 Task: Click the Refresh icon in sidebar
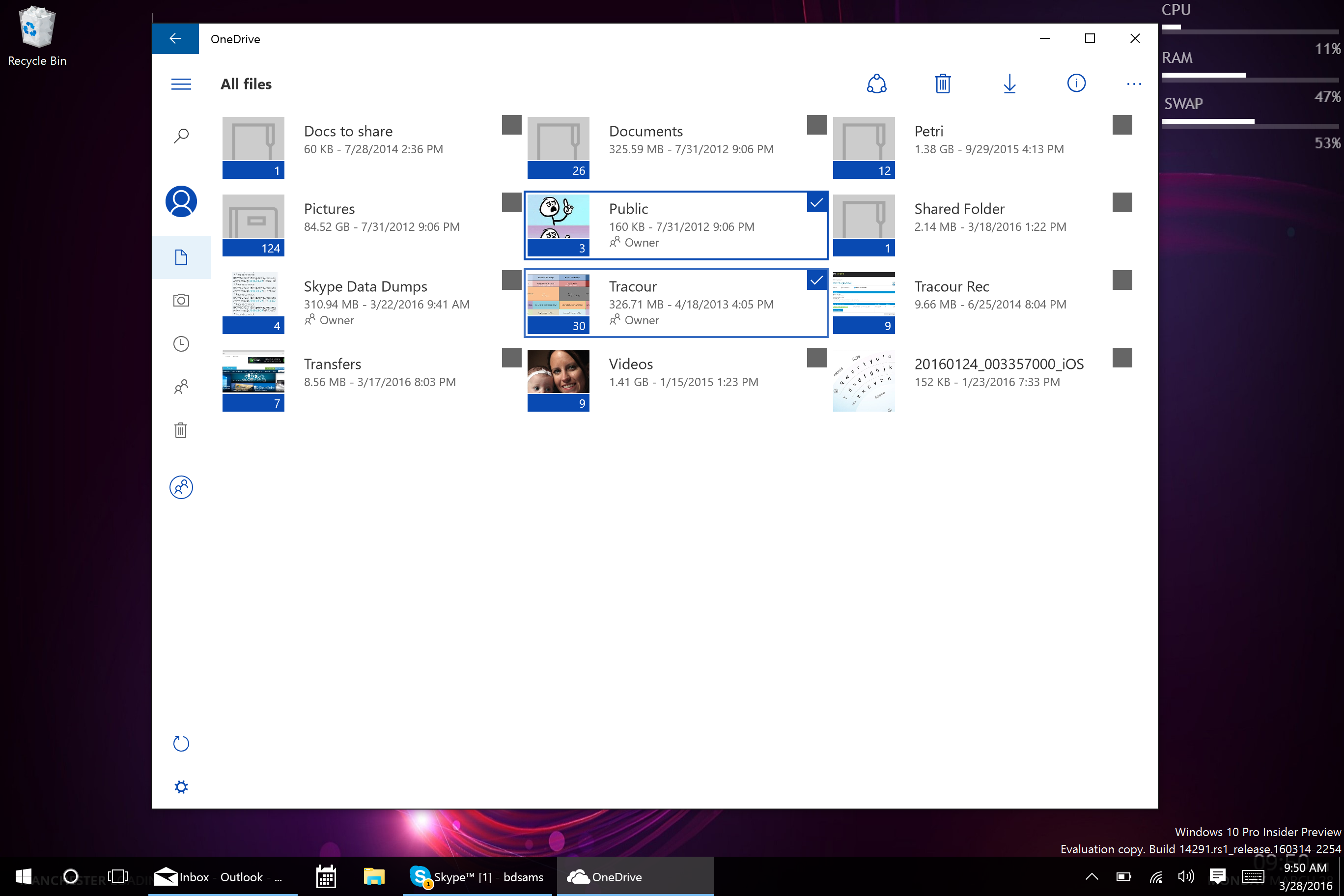click(x=181, y=743)
